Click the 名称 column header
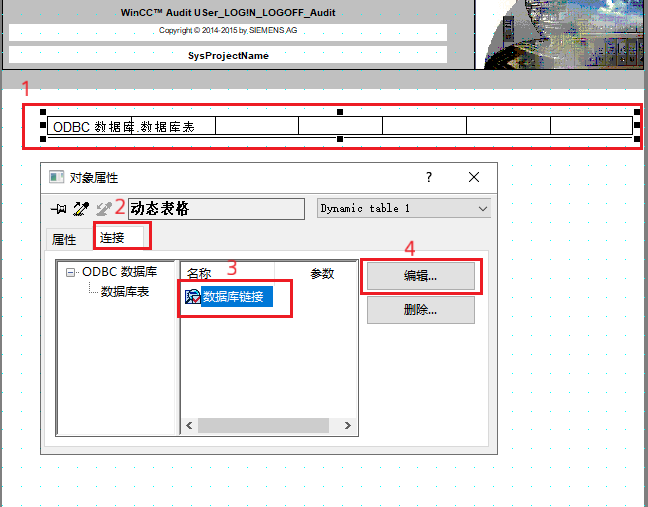The height and width of the screenshot is (507, 648). coord(199,273)
